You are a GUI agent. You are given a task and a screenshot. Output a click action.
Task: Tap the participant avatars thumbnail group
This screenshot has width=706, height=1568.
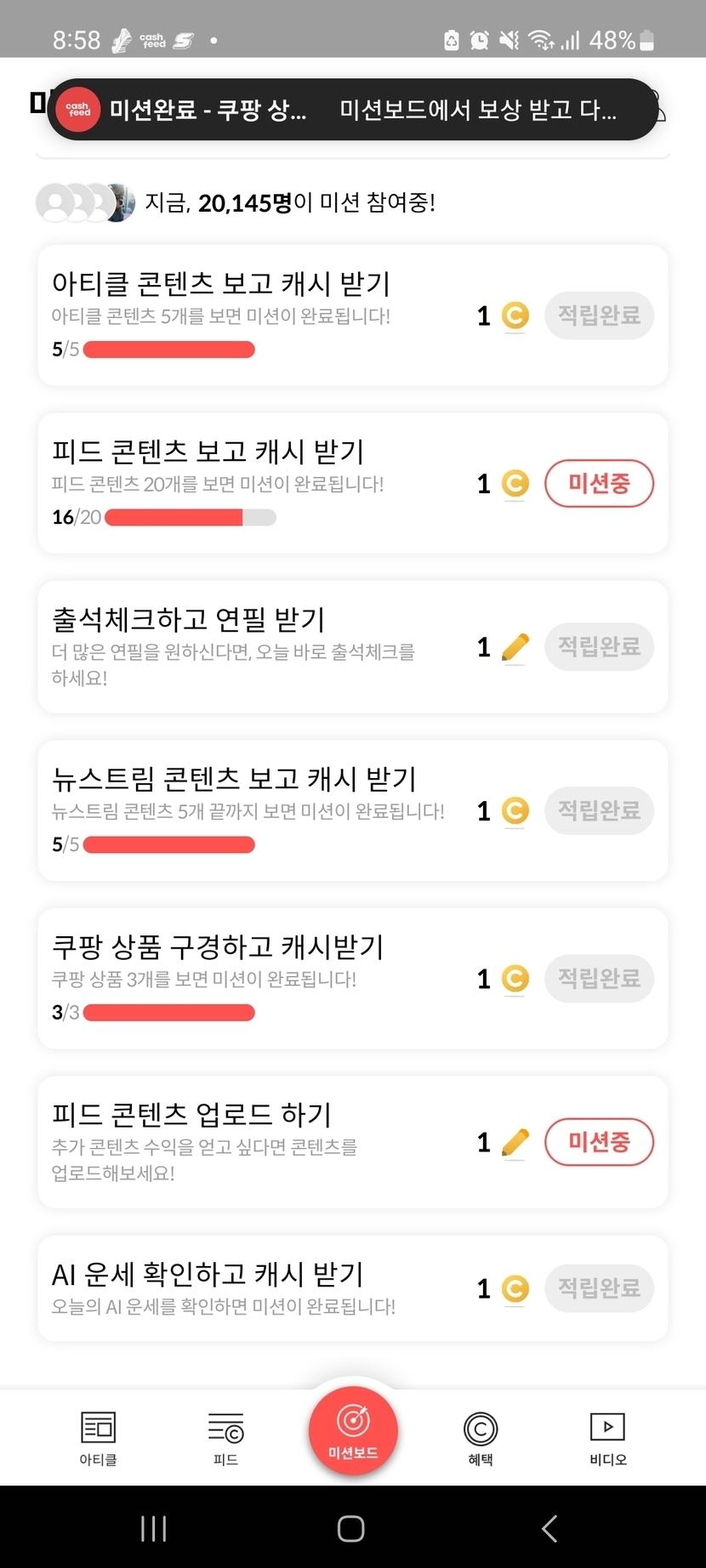point(85,203)
